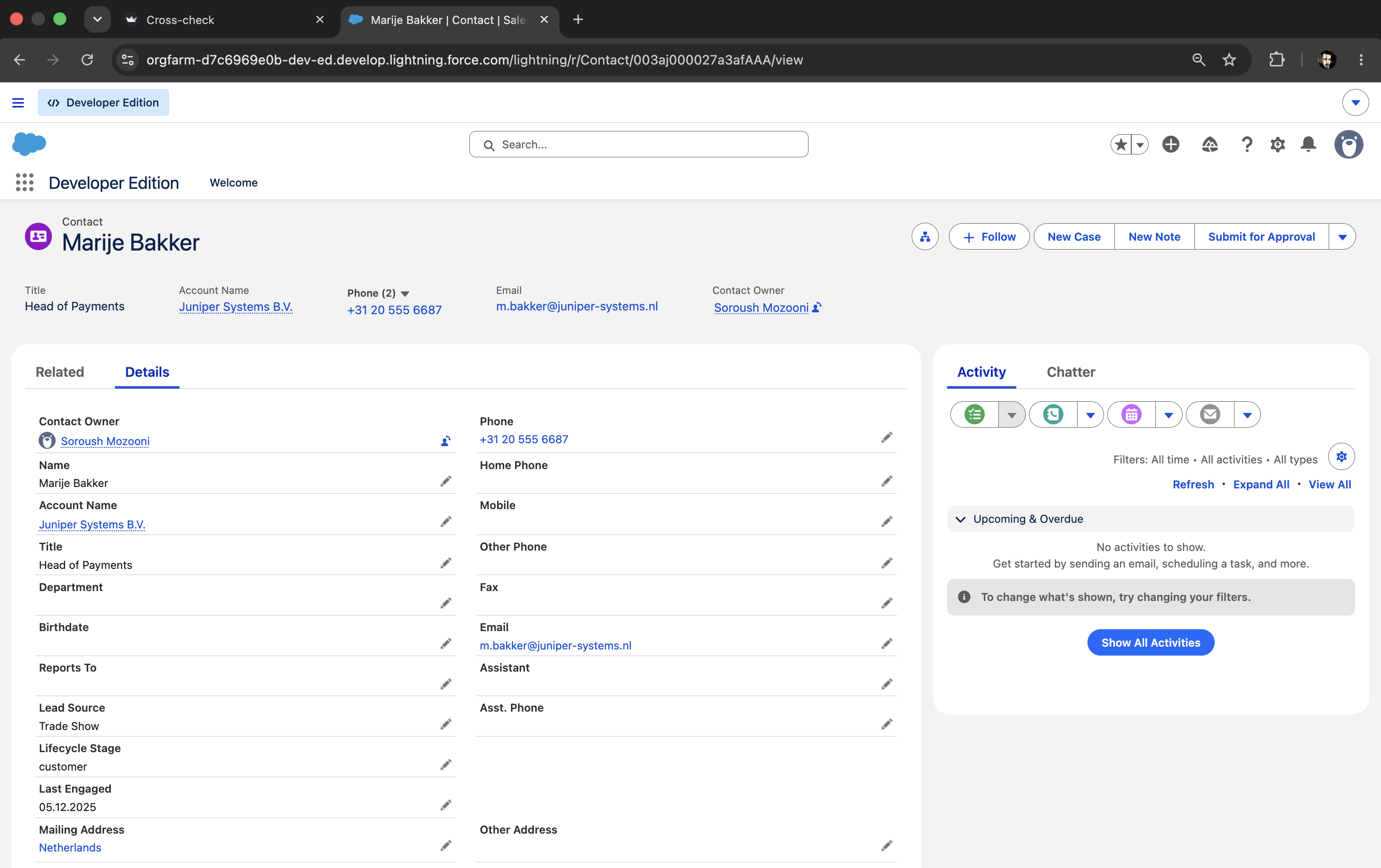Collapse Upcoming & Overdue section
The height and width of the screenshot is (868, 1381).
click(x=961, y=519)
